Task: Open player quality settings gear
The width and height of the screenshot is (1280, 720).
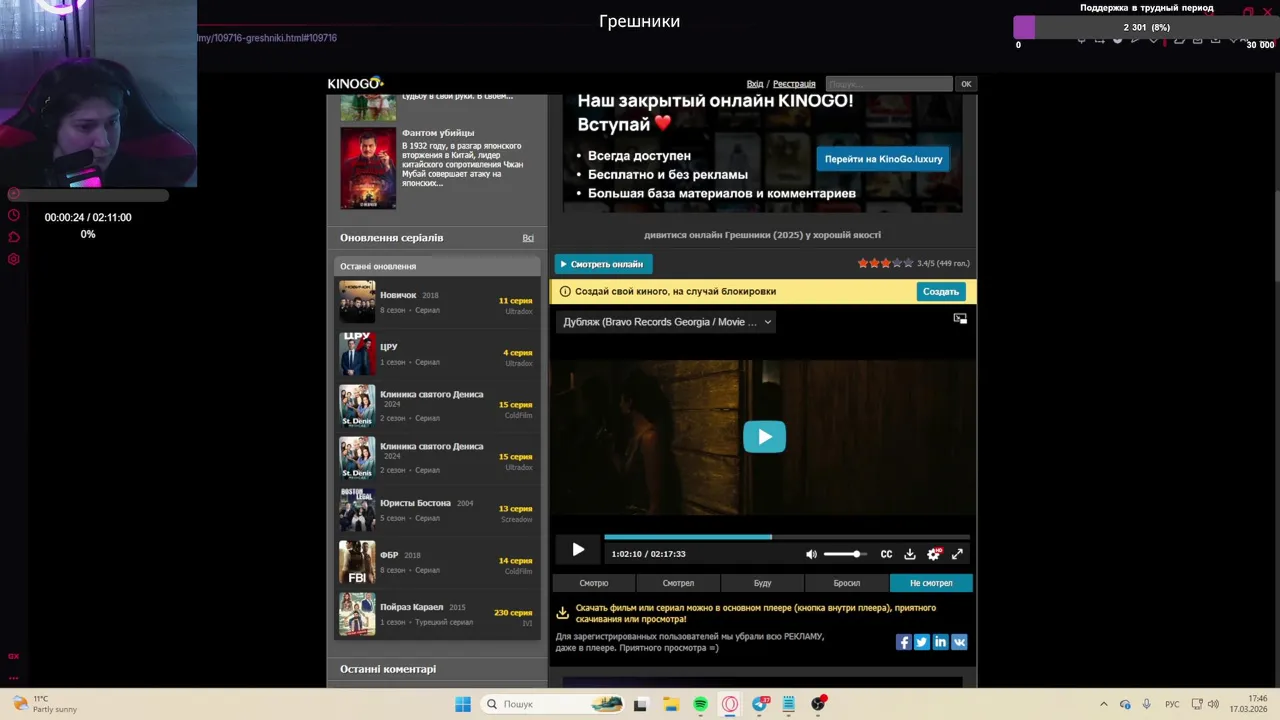Action: (x=934, y=554)
